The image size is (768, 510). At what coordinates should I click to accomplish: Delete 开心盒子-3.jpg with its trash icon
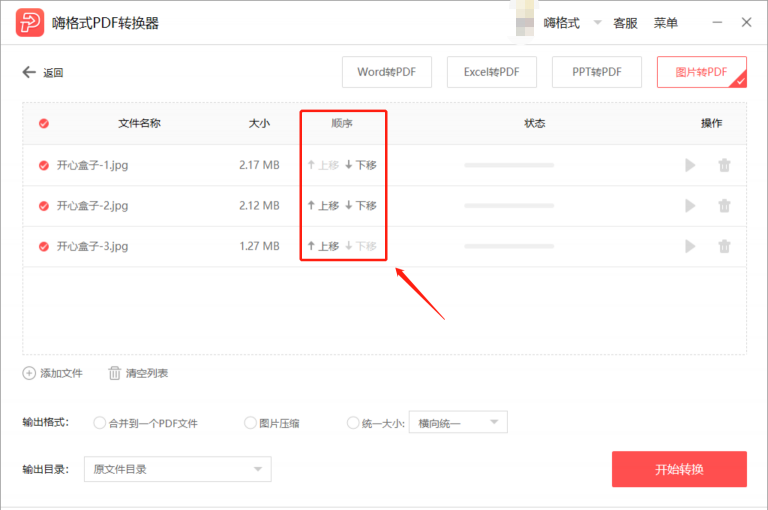tap(724, 246)
